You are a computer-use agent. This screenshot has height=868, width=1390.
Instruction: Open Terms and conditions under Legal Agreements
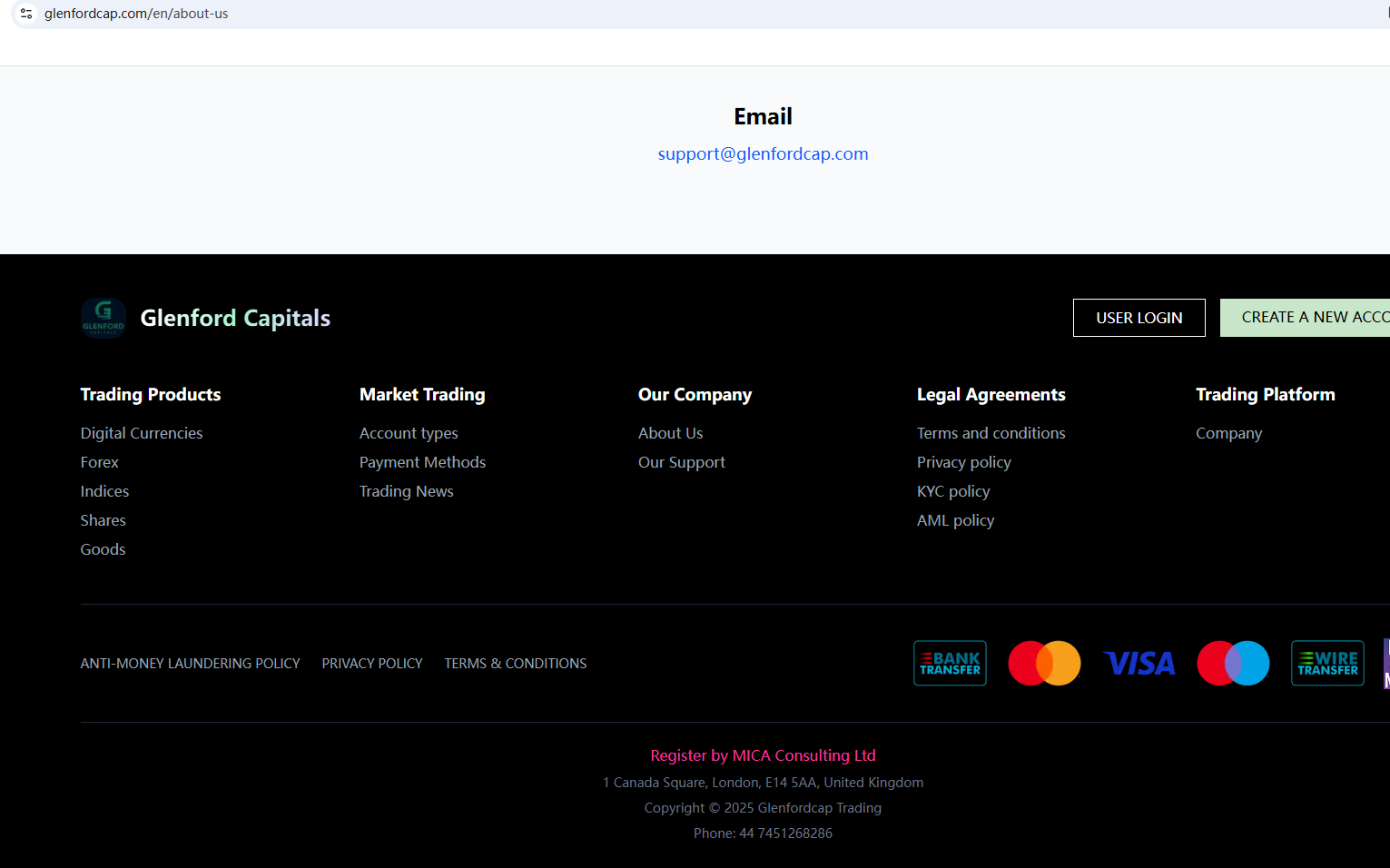pyautogui.click(x=991, y=433)
